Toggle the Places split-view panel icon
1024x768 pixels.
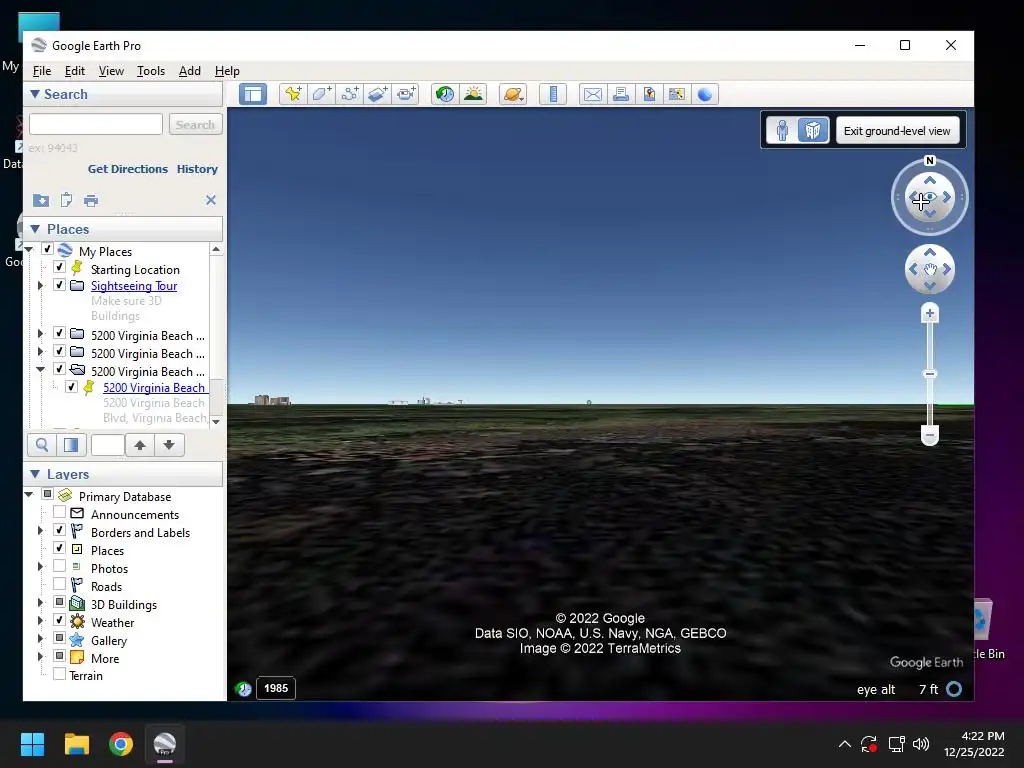pos(71,445)
